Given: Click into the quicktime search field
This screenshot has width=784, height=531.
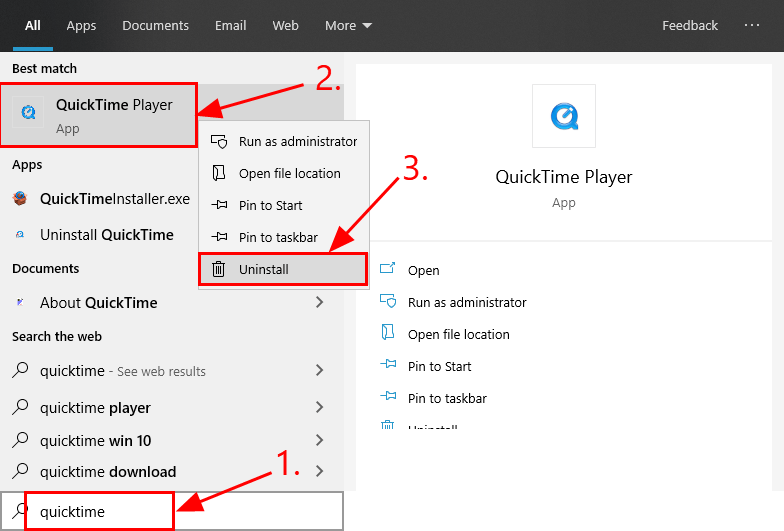Looking at the screenshot, I should click(x=172, y=511).
